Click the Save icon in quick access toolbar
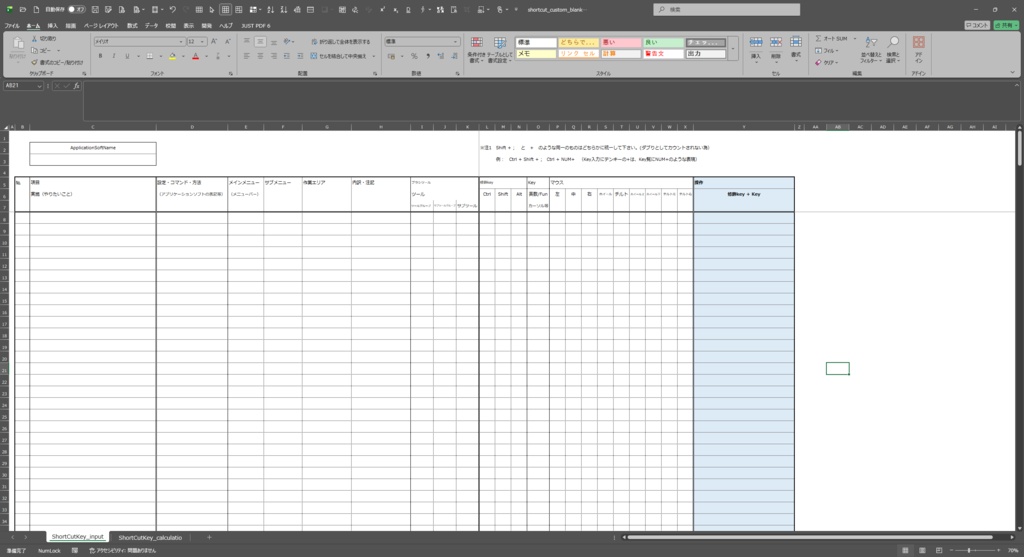 95,10
